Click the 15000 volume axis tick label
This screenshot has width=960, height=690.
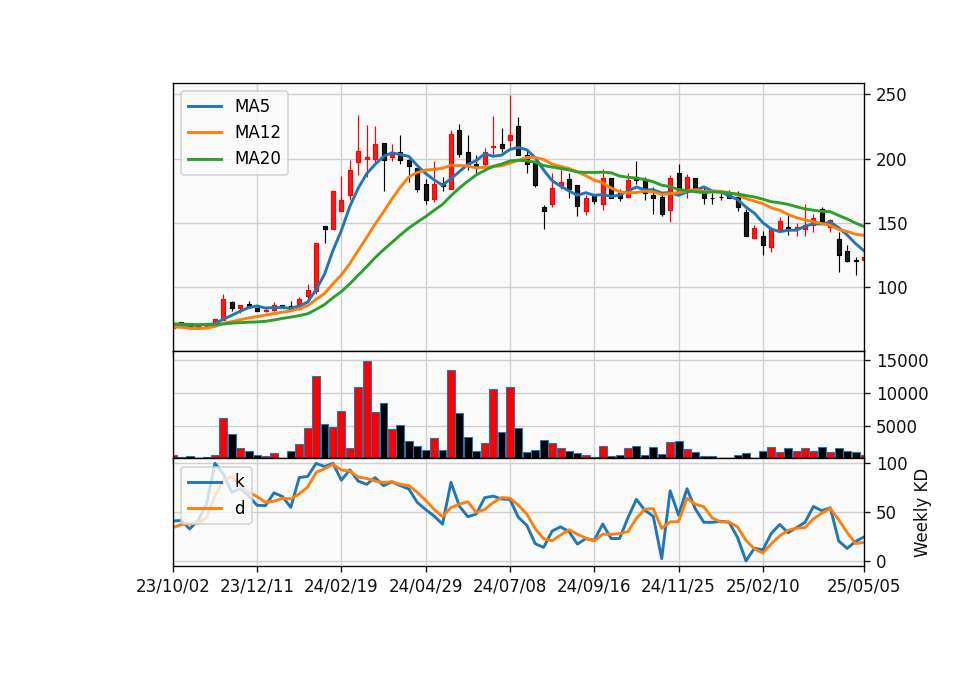click(x=902, y=361)
